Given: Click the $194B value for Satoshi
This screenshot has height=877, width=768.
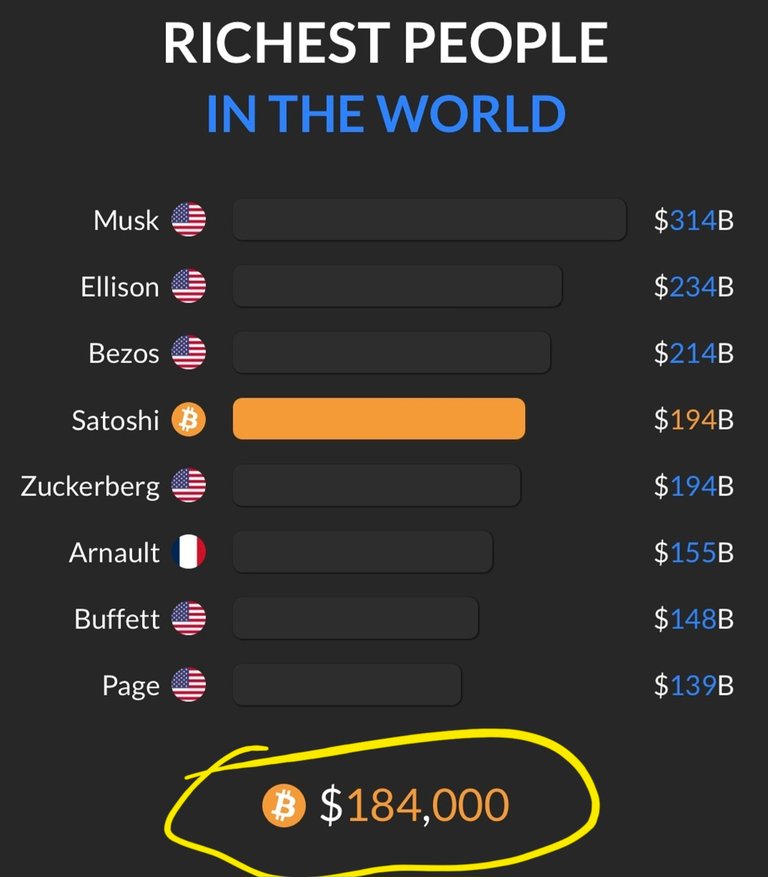Looking at the screenshot, I should click(694, 419).
